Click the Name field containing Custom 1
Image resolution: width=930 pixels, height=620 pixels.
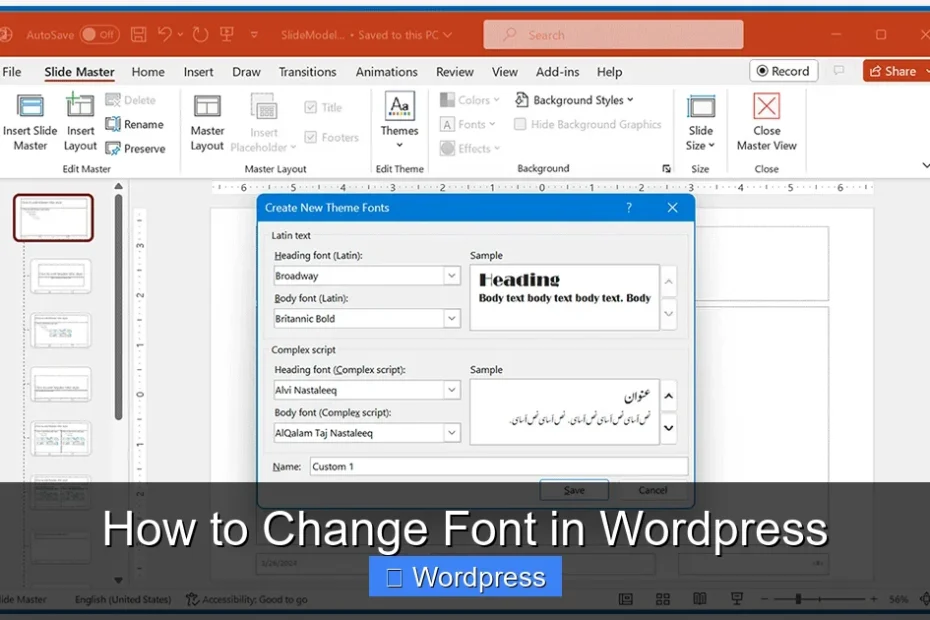(498, 466)
